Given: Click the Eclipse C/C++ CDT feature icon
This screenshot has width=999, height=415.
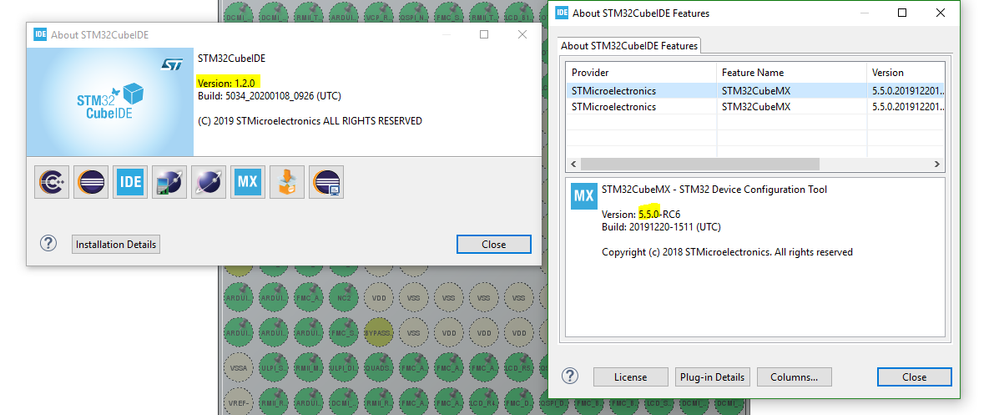Looking at the screenshot, I should [x=52, y=182].
